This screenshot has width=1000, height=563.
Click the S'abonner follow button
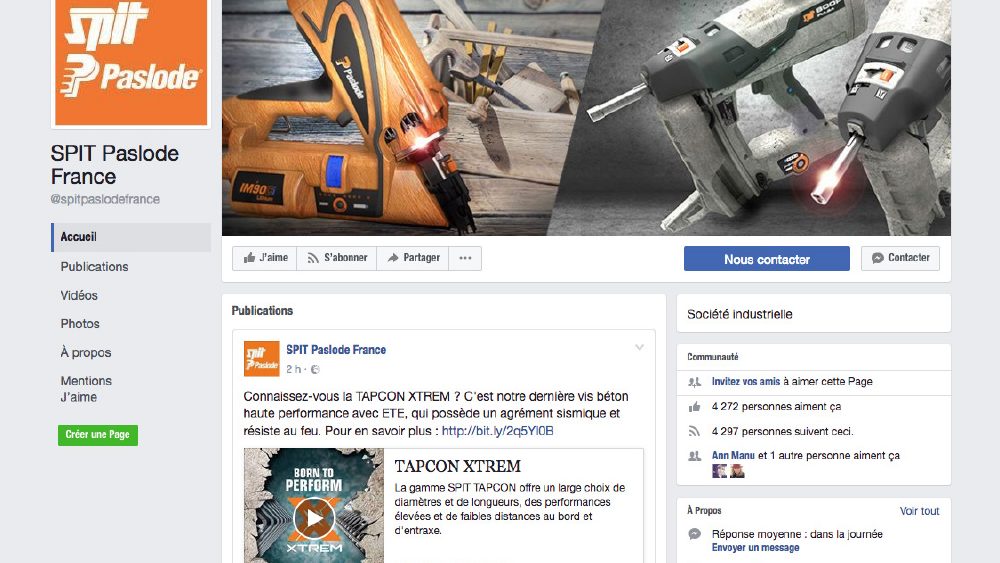[337, 258]
